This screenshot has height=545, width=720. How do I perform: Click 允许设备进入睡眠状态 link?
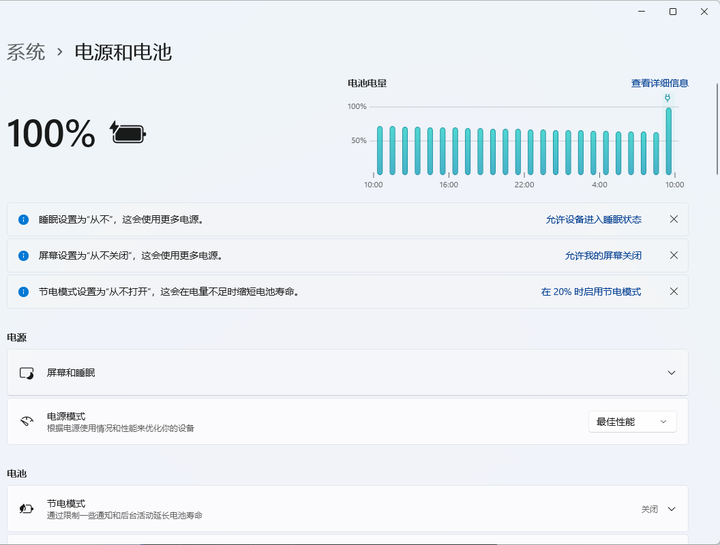pos(593,219)
